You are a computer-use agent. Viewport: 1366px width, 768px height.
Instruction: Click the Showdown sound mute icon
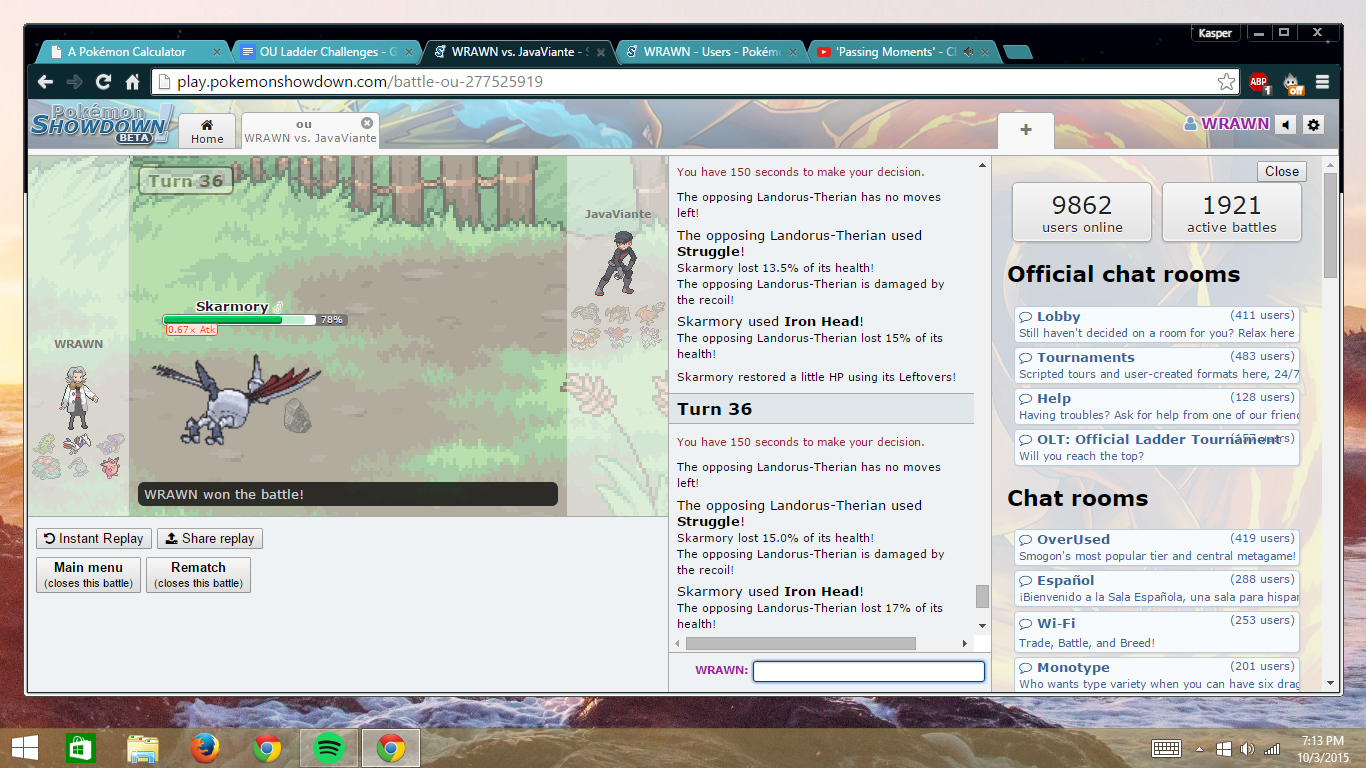[x=1286, y=125]
